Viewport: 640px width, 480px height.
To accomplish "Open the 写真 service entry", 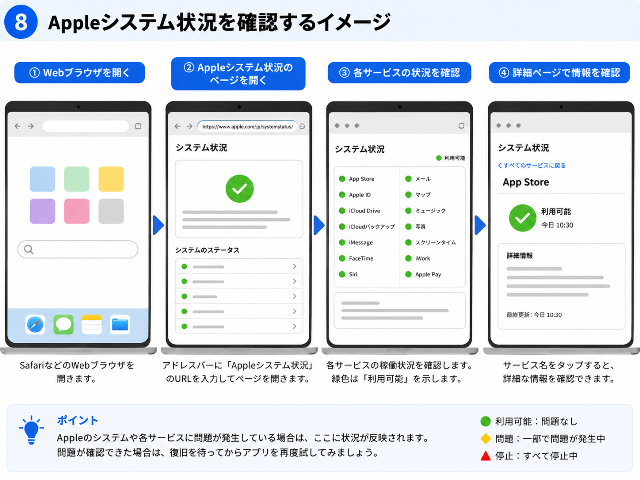I will point(416,227).
